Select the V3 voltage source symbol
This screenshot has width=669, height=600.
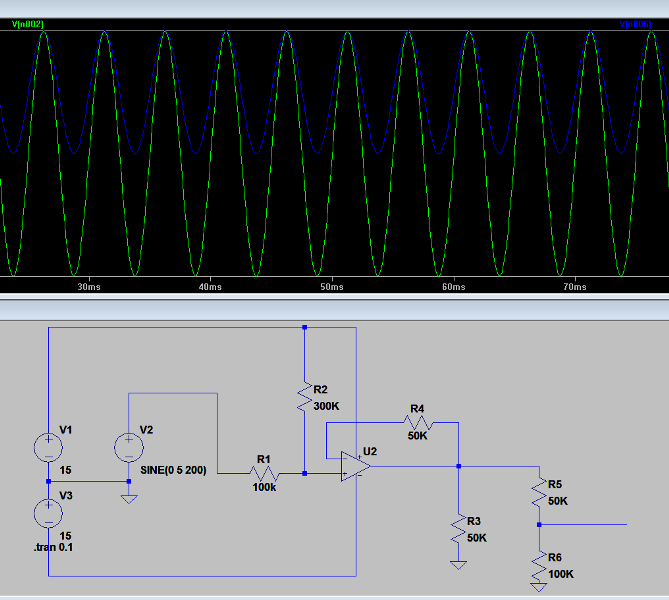point(48,513)
